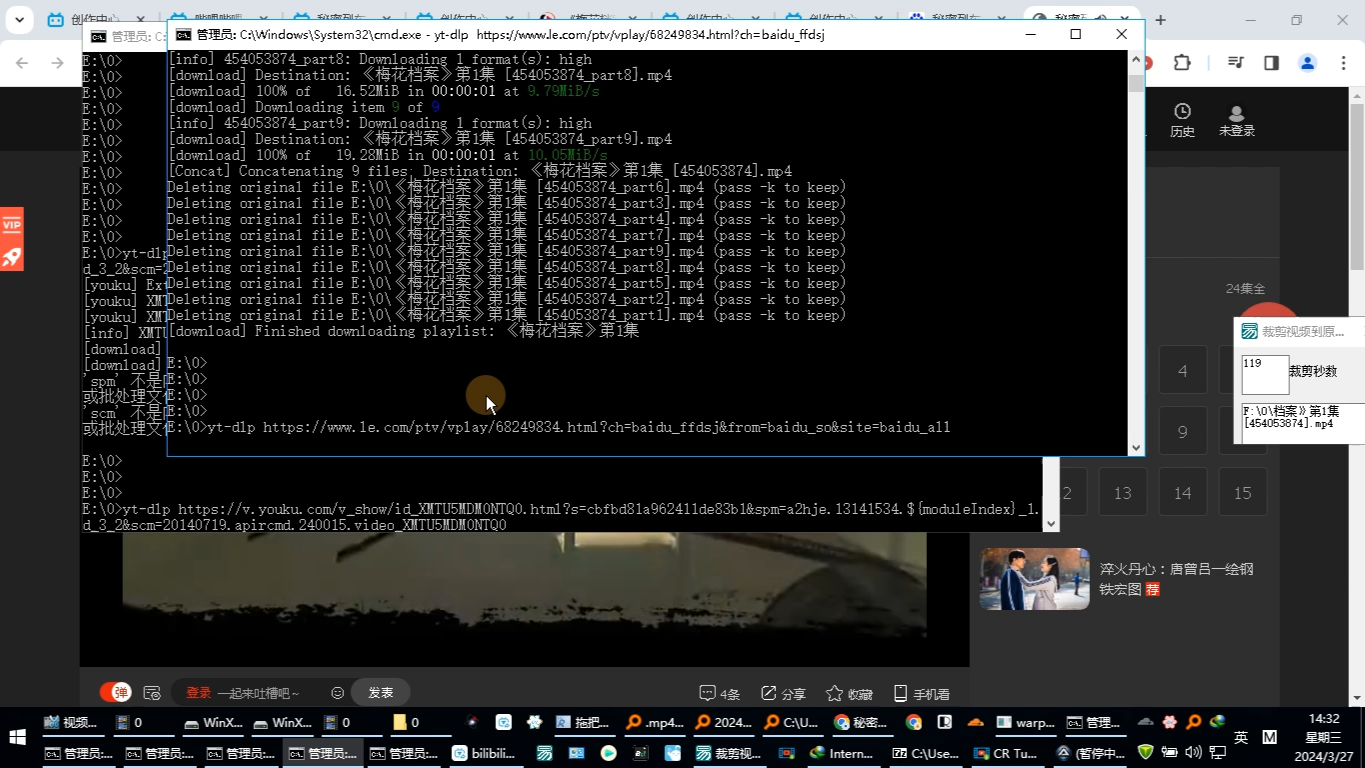Image resolution: width=1365 pixels, height=768 pixels.
Task: Click the 发表 send button
Action: tap(381, 692)
